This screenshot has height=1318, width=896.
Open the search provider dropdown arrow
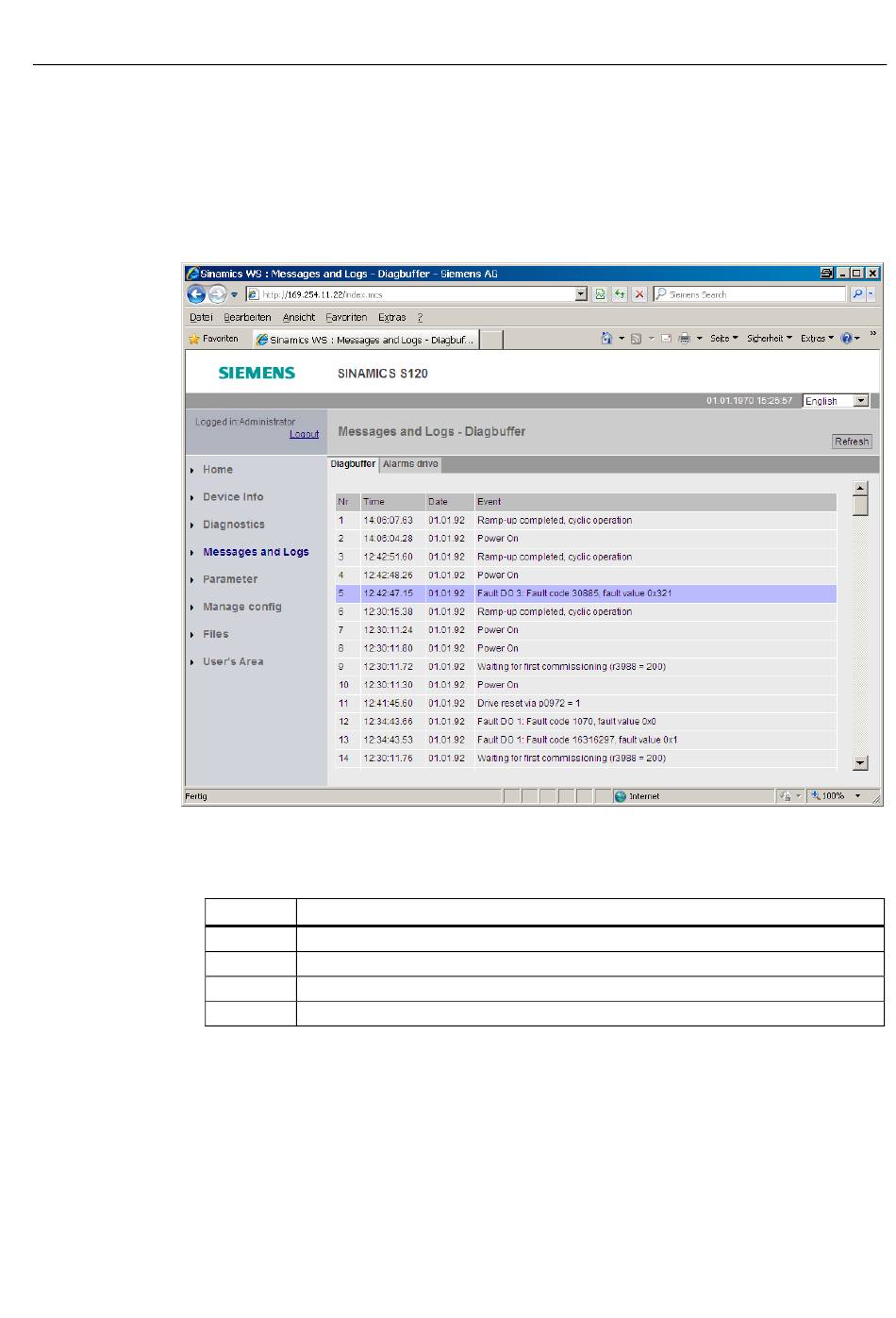click(871, 294)
